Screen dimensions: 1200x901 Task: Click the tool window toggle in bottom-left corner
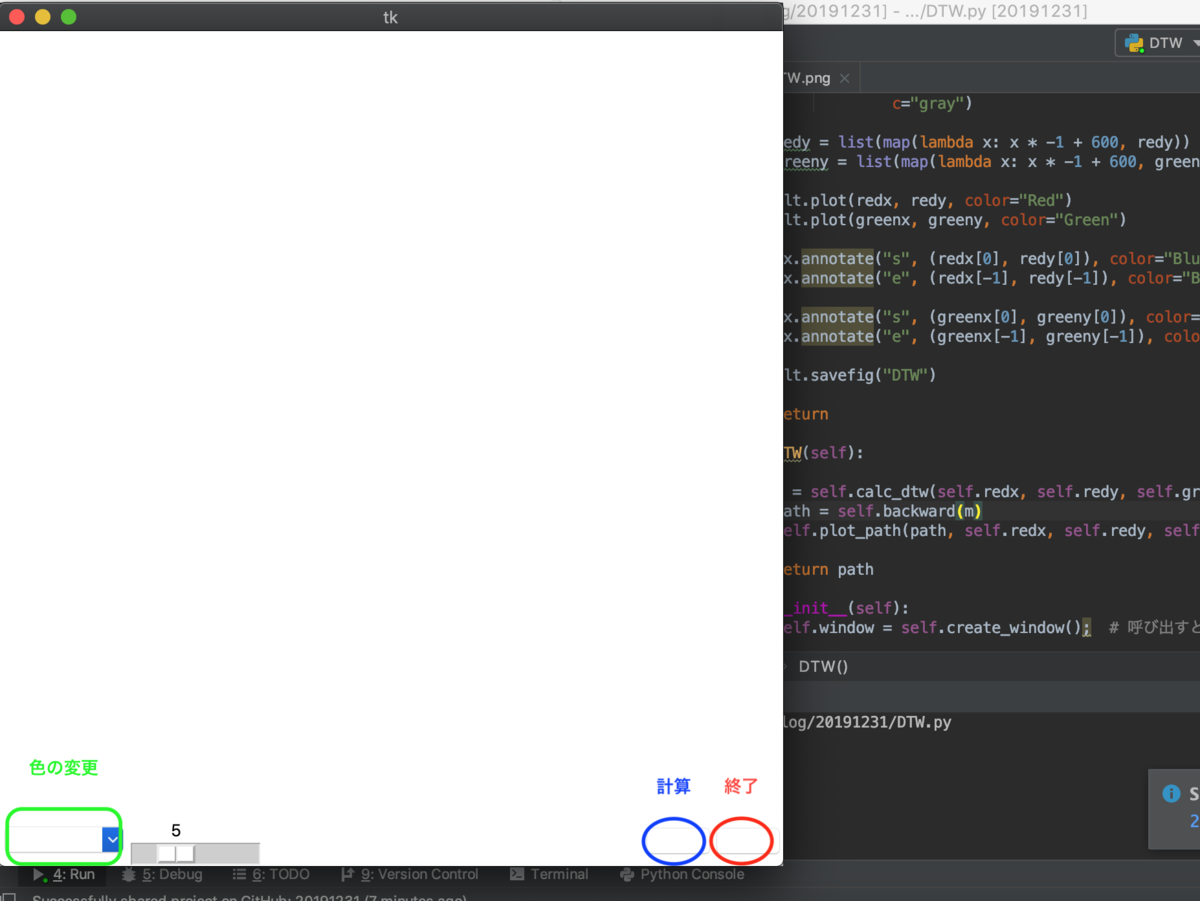click(8, 897)
